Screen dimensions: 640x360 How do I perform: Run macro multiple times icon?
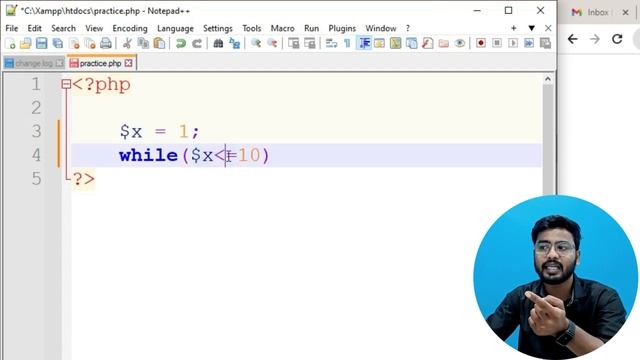click(529, 43)
